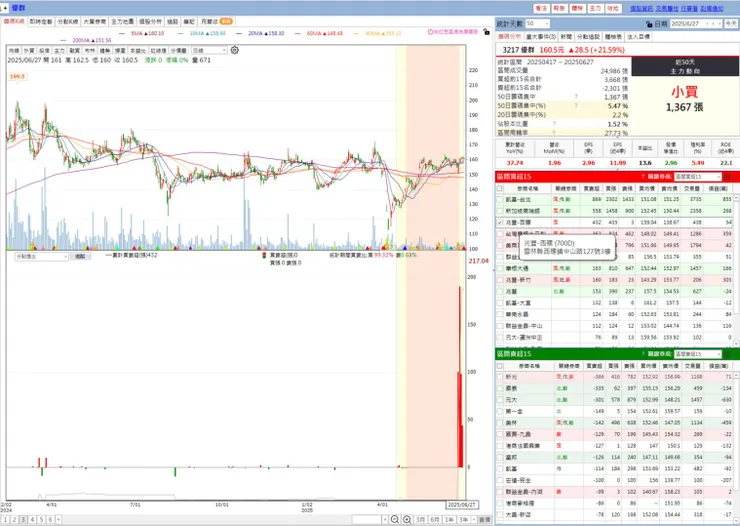Click help icon in red 區間買超15 header
This screenshot has height=526, width=740.
coord(643,176)
